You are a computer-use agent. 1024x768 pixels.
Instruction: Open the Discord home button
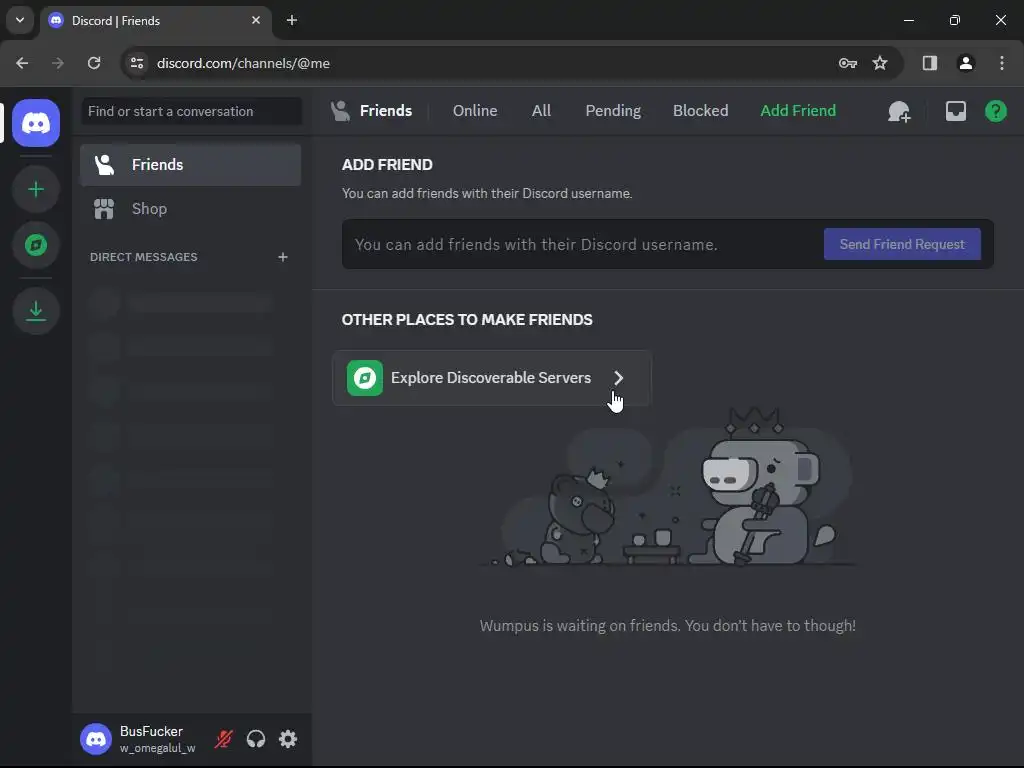point(36,123)
